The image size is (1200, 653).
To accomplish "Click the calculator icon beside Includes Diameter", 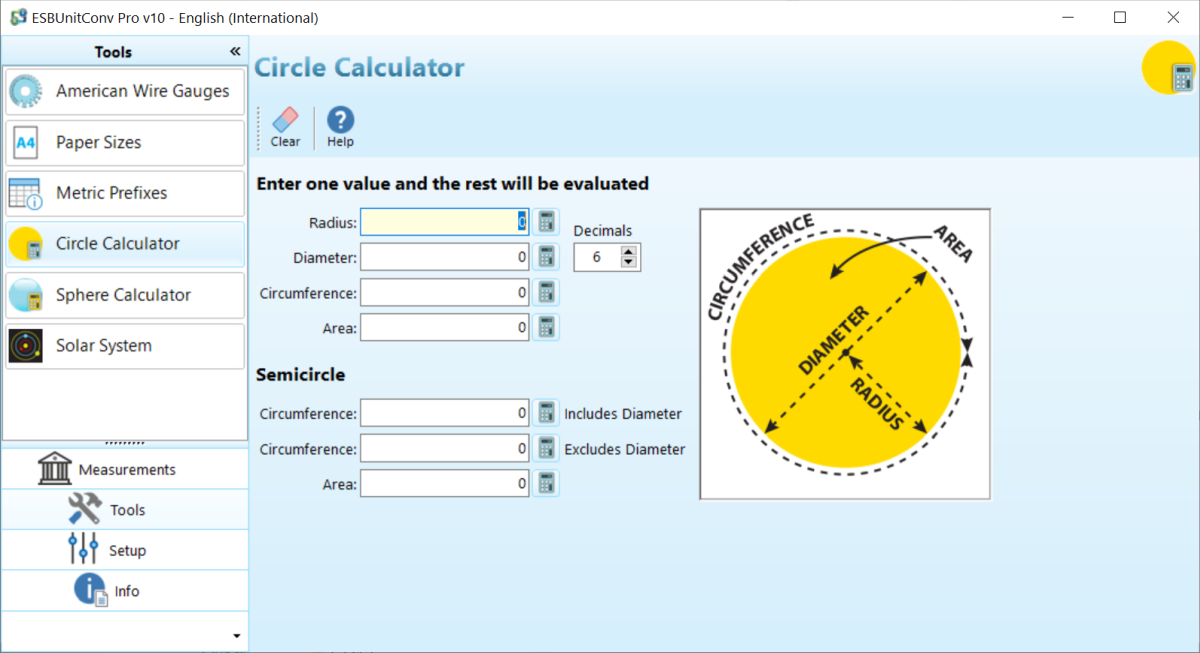I will 546,411.
